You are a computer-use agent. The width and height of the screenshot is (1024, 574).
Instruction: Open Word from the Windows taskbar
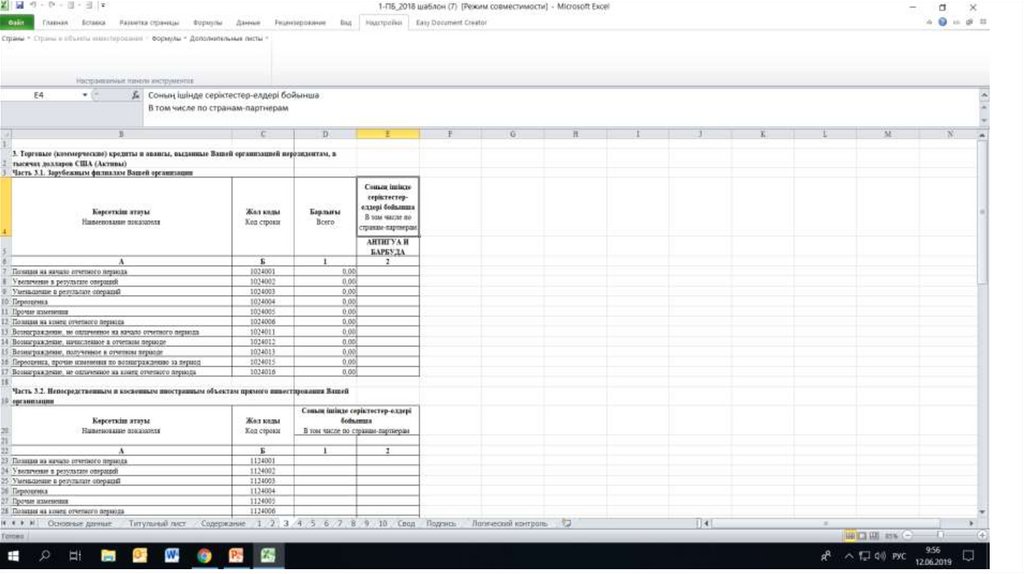click(x=171, y=555)
